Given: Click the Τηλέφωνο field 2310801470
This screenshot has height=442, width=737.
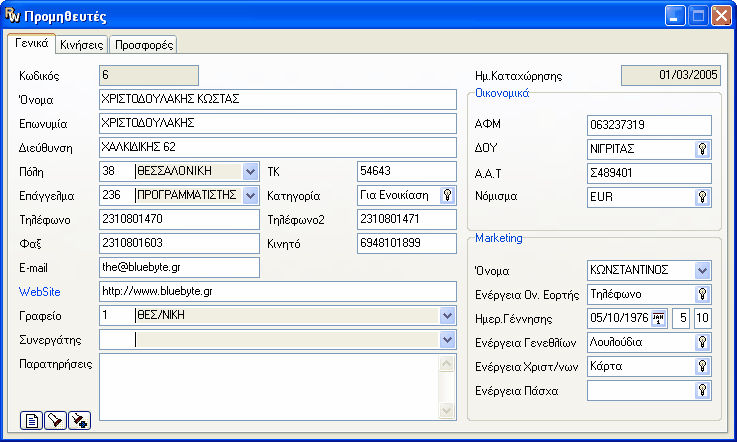Looking at the screenshot, I should click(x=179, y=219).
